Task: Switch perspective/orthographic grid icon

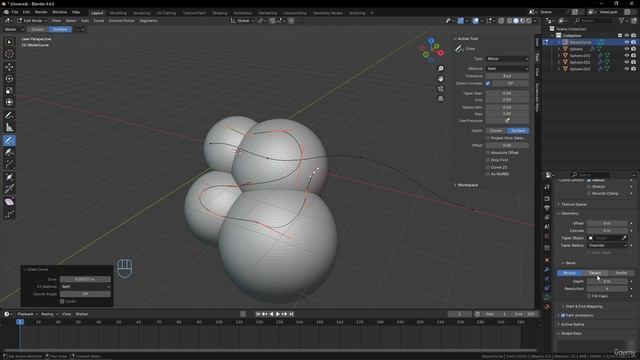Action: click(440, 99)
